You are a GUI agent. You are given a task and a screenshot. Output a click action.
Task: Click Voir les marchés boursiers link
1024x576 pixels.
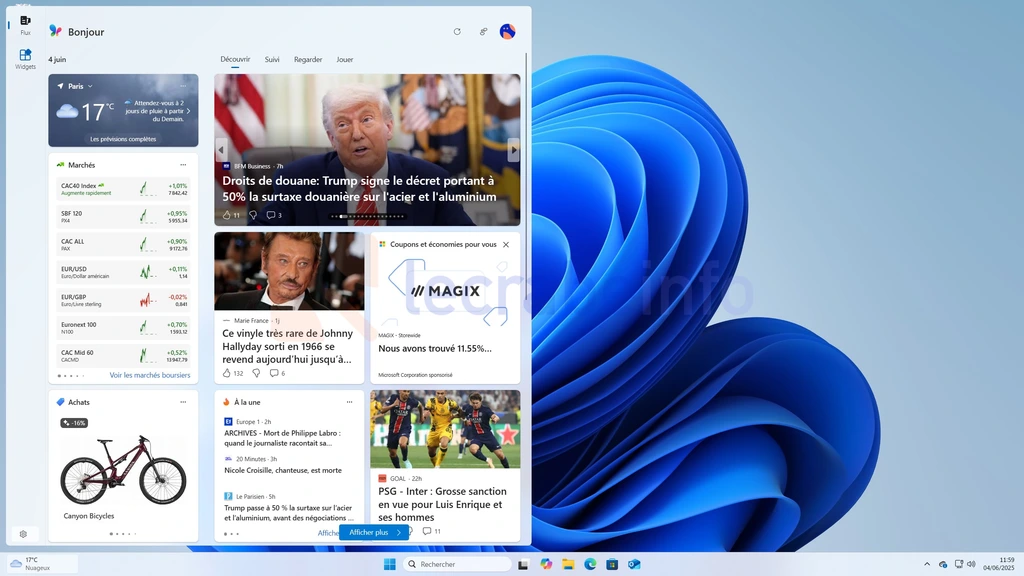[150, 376]
